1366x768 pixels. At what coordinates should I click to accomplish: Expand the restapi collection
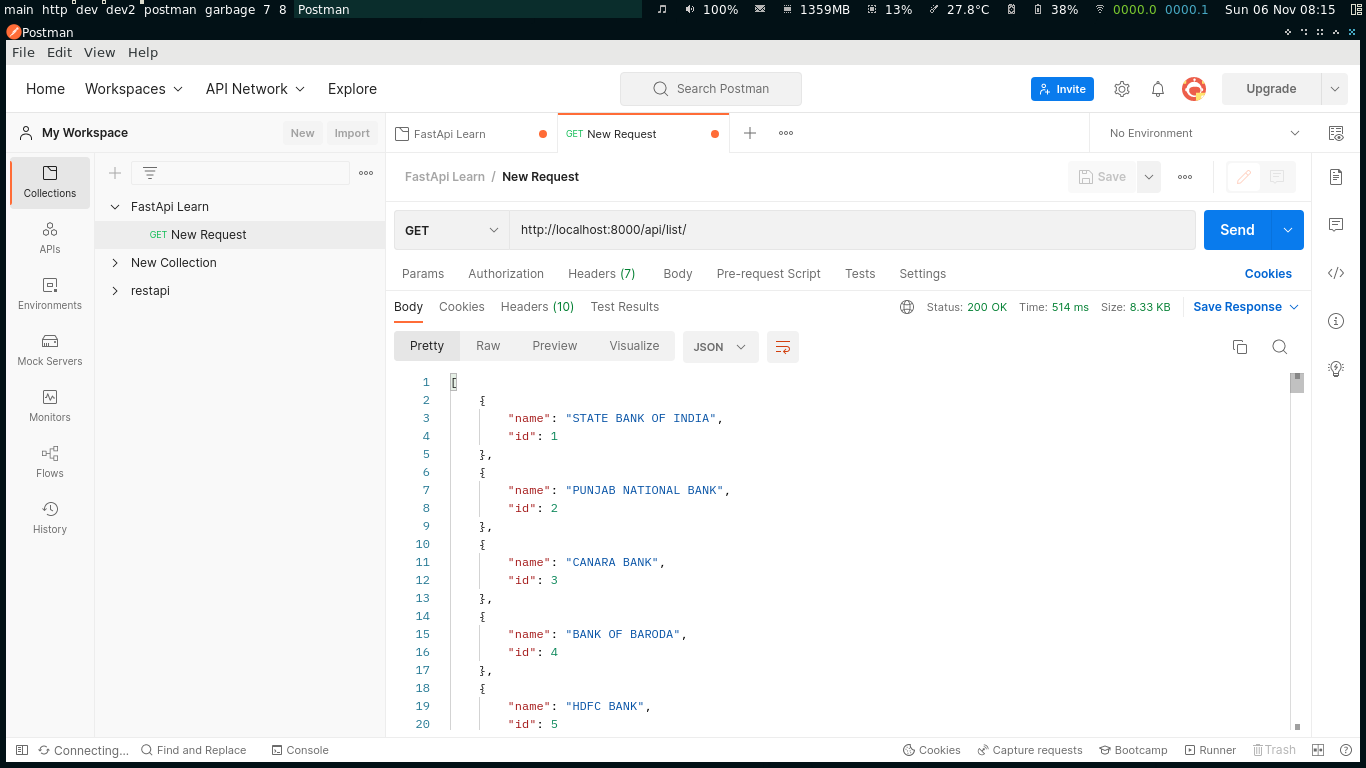click(115, 291)
